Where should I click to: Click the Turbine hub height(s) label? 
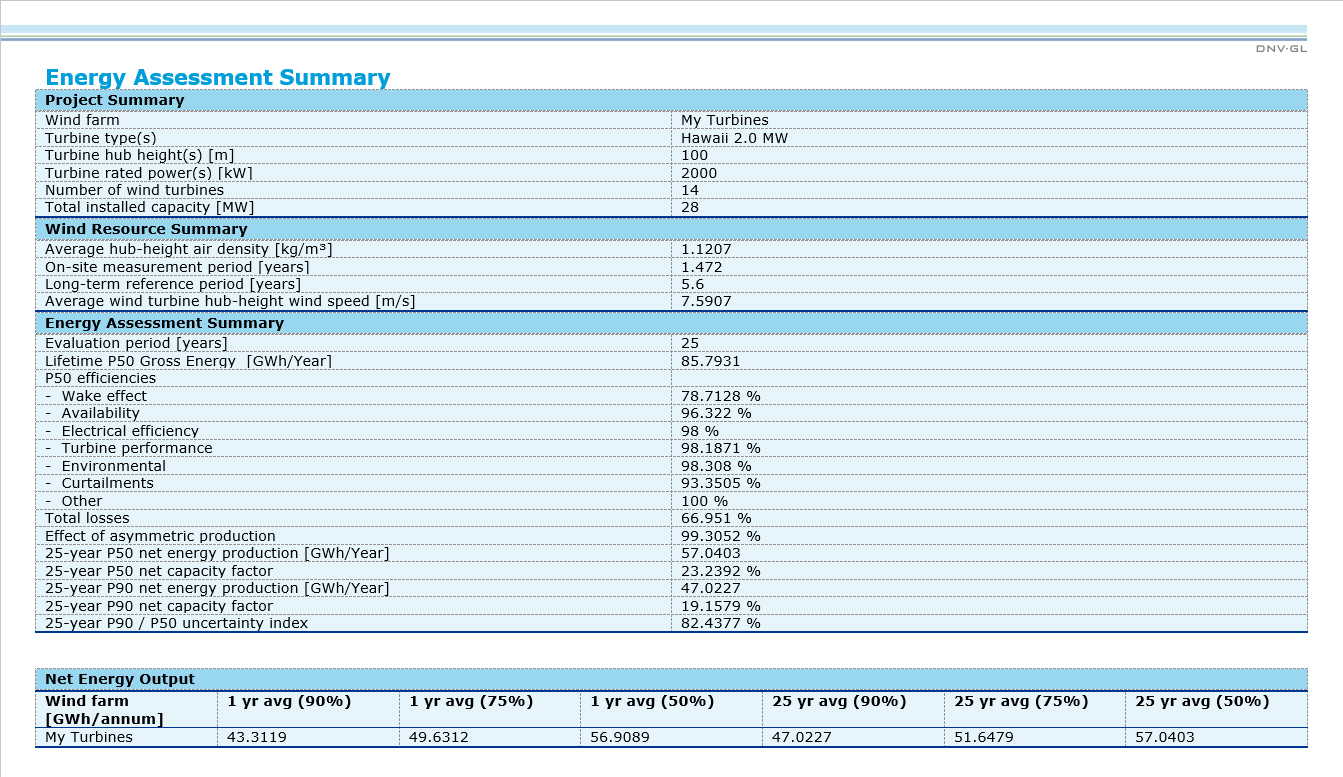point(139,155)
